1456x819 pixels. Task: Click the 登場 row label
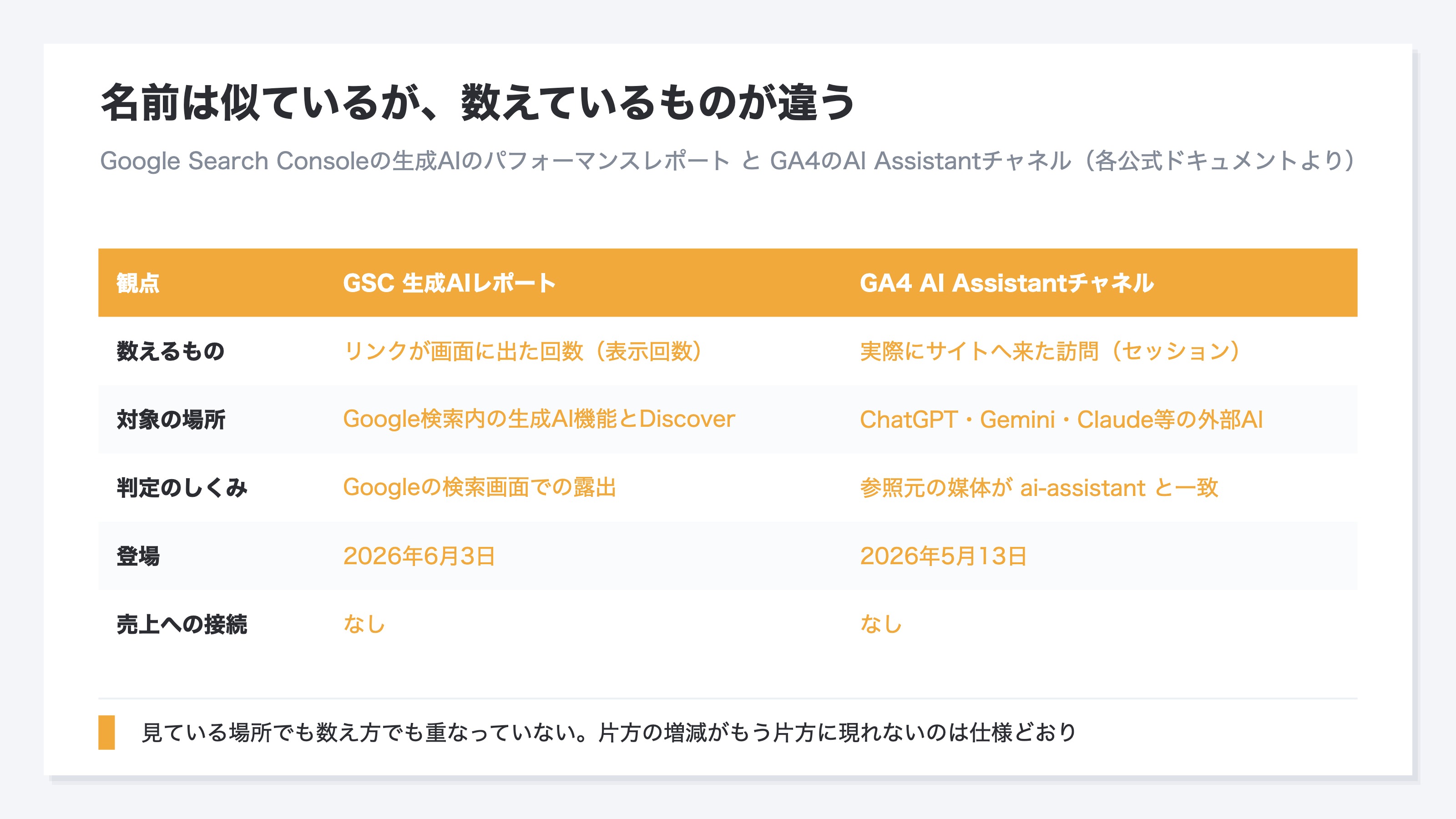138,556
